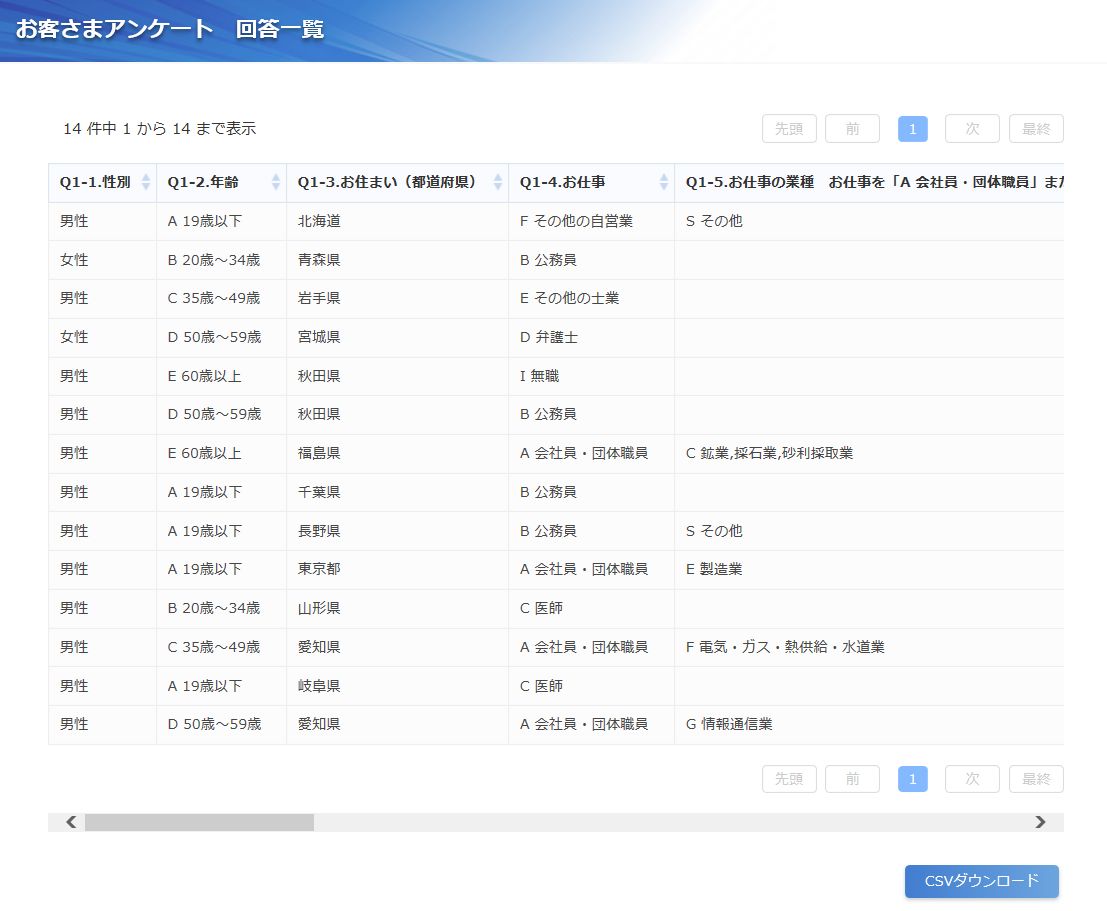
Task: Select page 1 in the bottom pagination
Action: click(912, 779)
